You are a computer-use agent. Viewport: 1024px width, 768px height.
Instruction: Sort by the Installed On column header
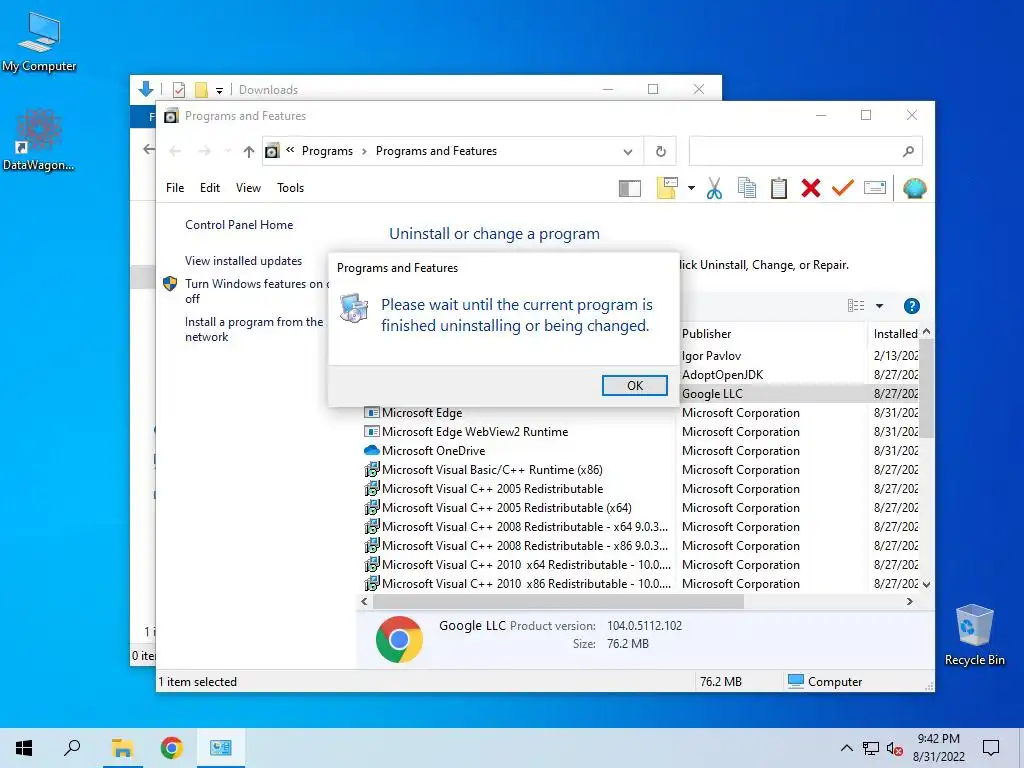(x=895, y=334)
